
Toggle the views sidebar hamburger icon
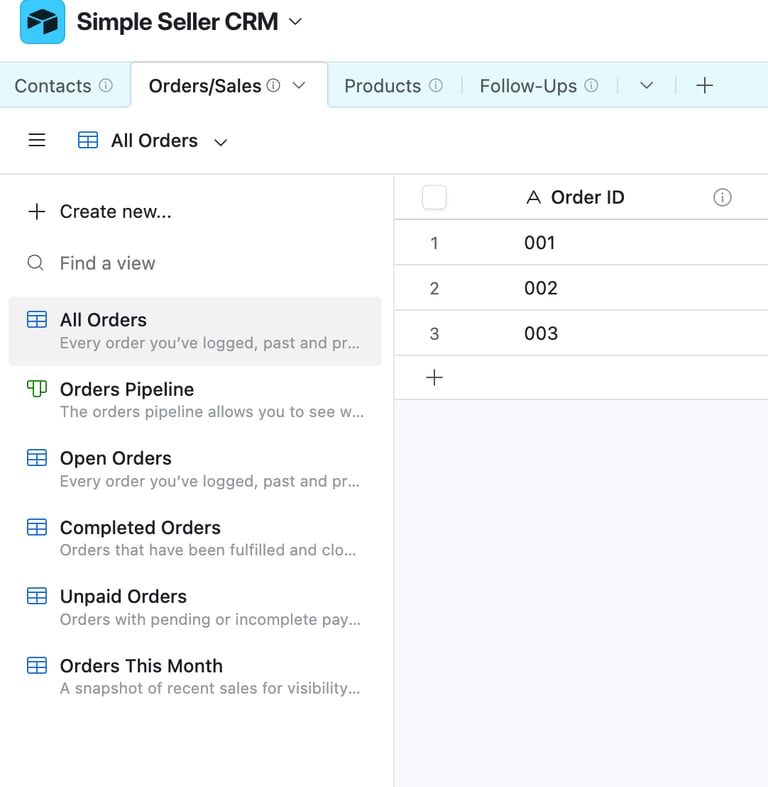[37, 140]
